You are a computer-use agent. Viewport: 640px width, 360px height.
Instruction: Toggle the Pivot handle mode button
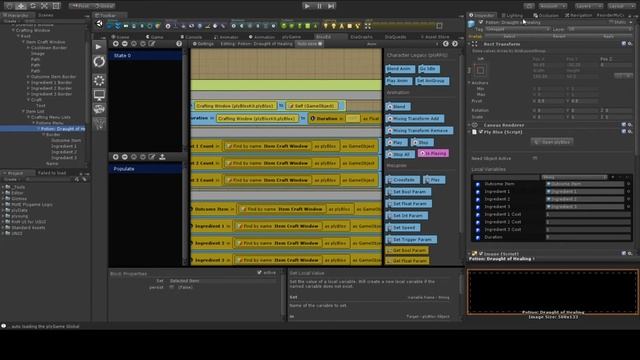pos(80,6)
